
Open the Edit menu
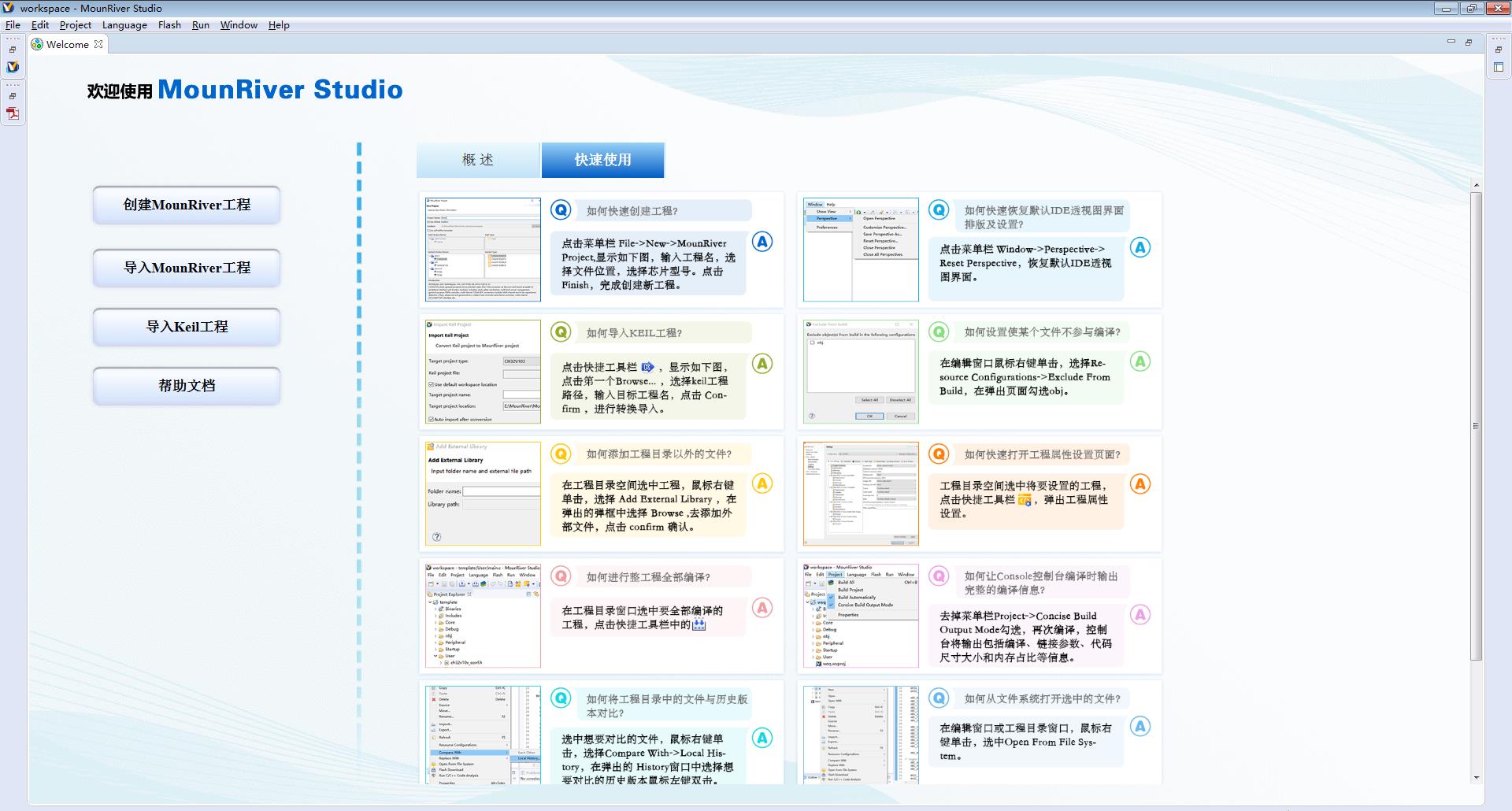point(40,24)
